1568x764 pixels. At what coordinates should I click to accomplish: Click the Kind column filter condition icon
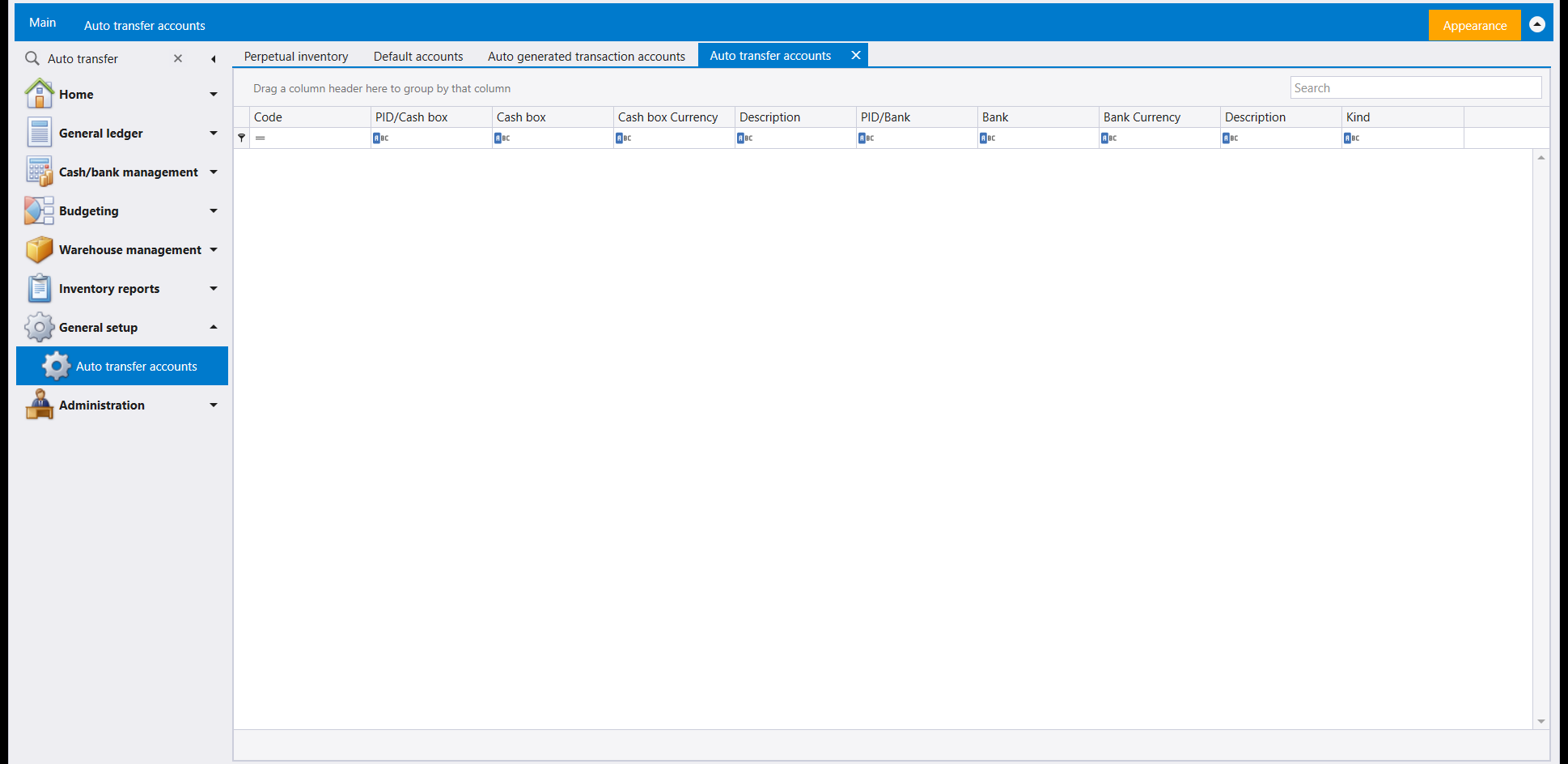point(1351,138)
